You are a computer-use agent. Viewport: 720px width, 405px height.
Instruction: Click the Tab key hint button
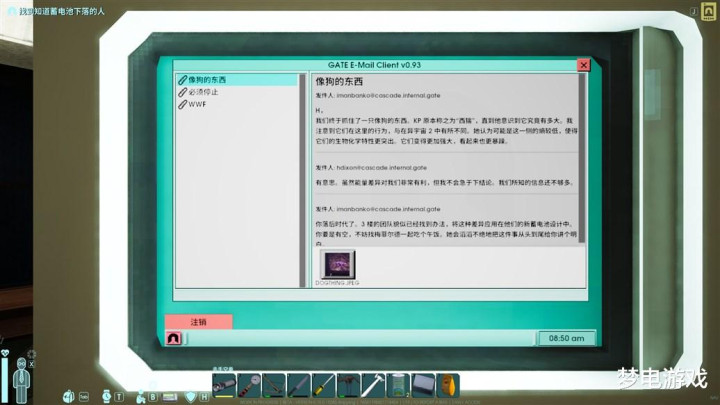click(x=84, y=397)
